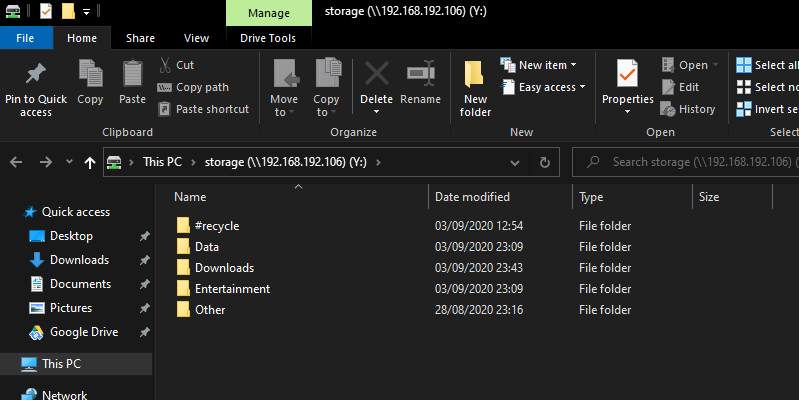This screenshot has height=400, width=799.
Task: Switch to the View ribbon tab
Action: [x=196, y=38]
